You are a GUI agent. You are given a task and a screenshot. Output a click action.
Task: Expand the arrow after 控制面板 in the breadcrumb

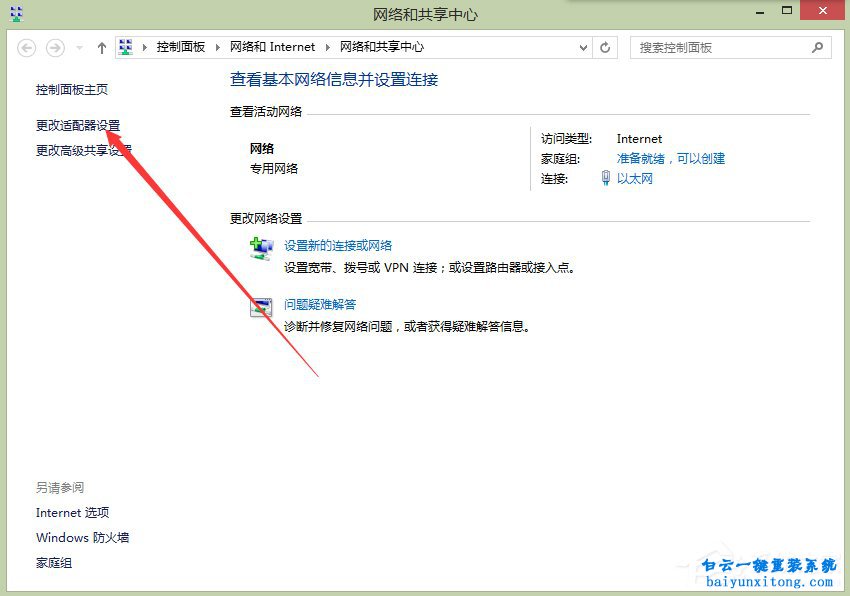[x=220, y=47]
